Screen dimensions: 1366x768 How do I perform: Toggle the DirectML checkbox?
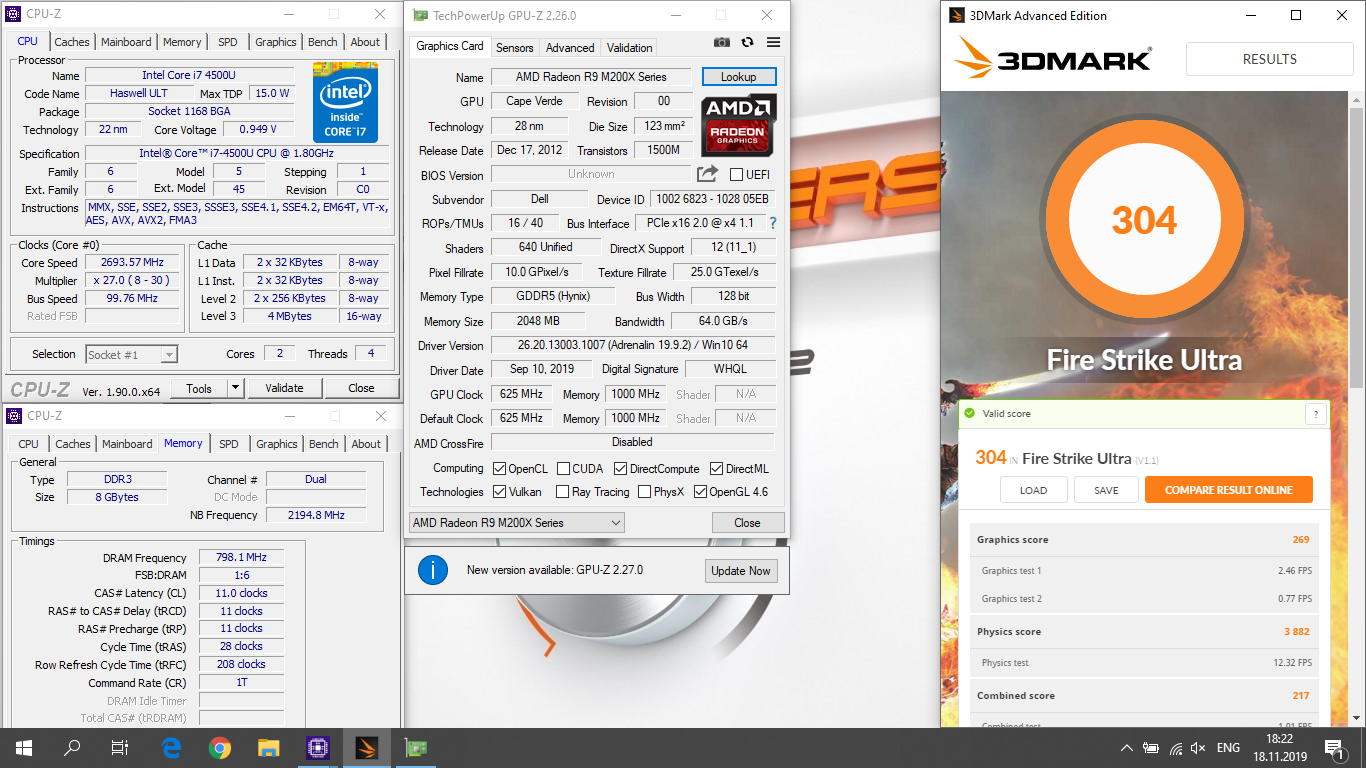717,468
